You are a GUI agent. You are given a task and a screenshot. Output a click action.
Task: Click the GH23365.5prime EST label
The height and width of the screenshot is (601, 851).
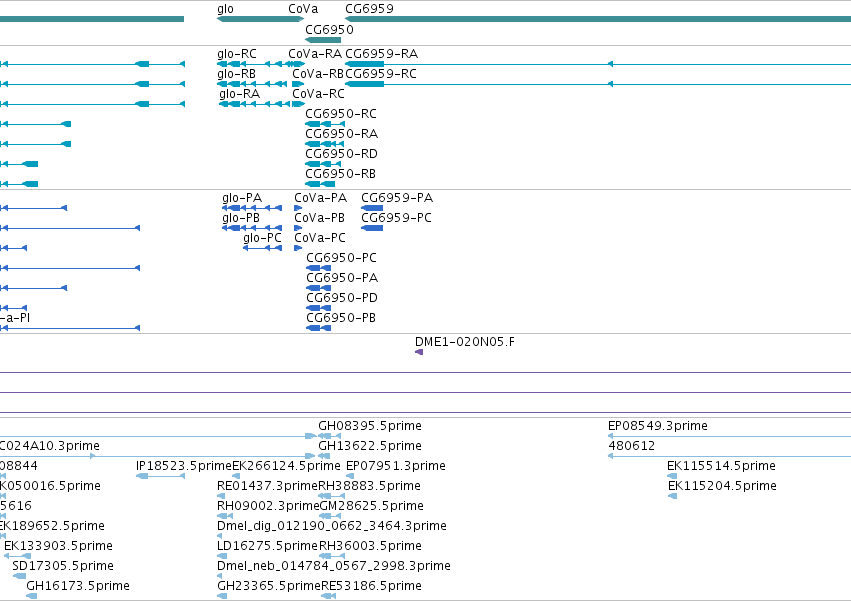pyautogui.click(x=269, y=586)
